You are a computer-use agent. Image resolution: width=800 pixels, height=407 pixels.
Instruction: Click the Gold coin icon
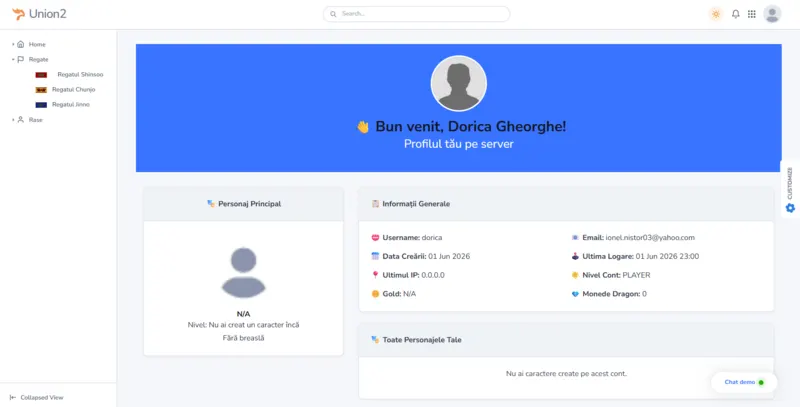coord(376,294)
